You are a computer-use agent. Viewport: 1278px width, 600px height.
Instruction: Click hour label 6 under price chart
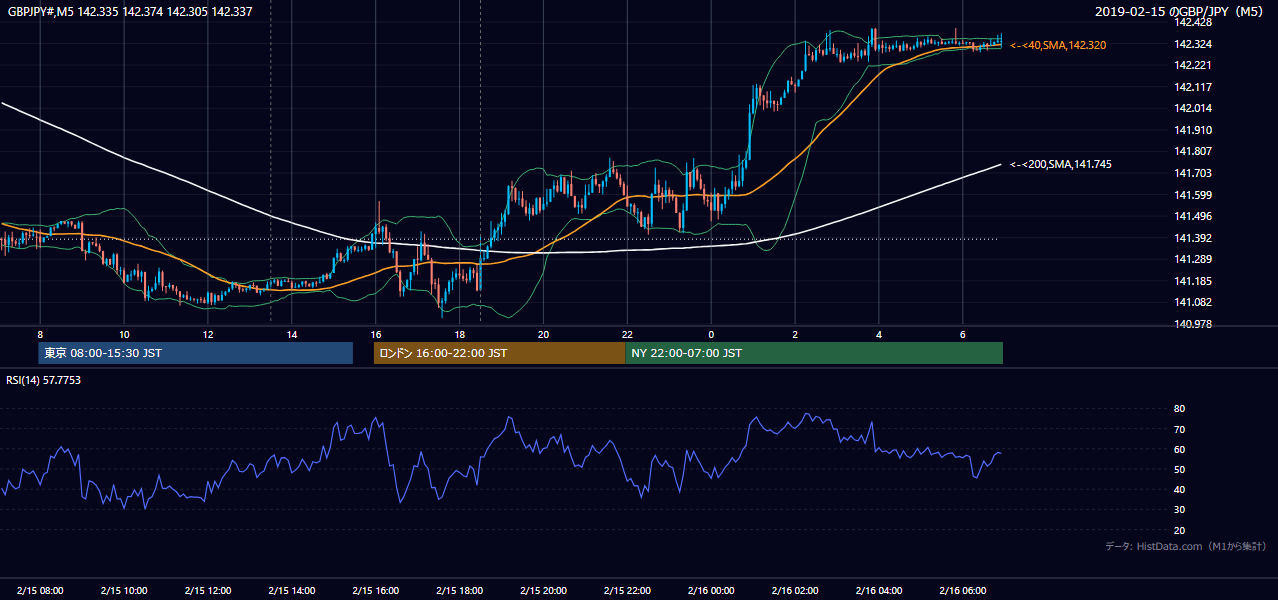click(963, 334)
